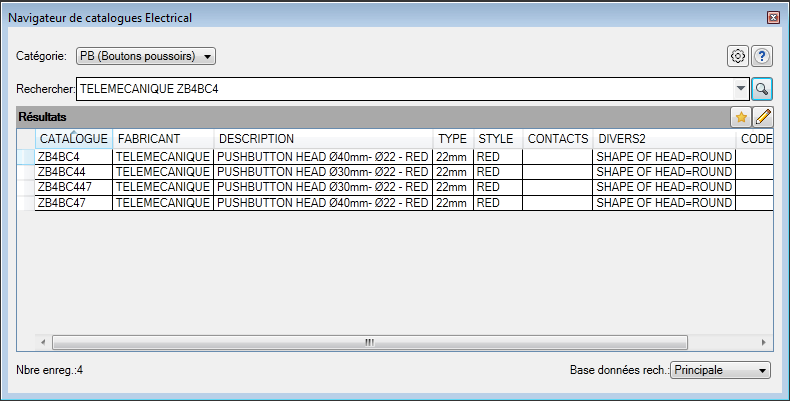Sort by the CONTACTS column header
This screenshot has height=401, width=790.
click(x=558, y=139)
